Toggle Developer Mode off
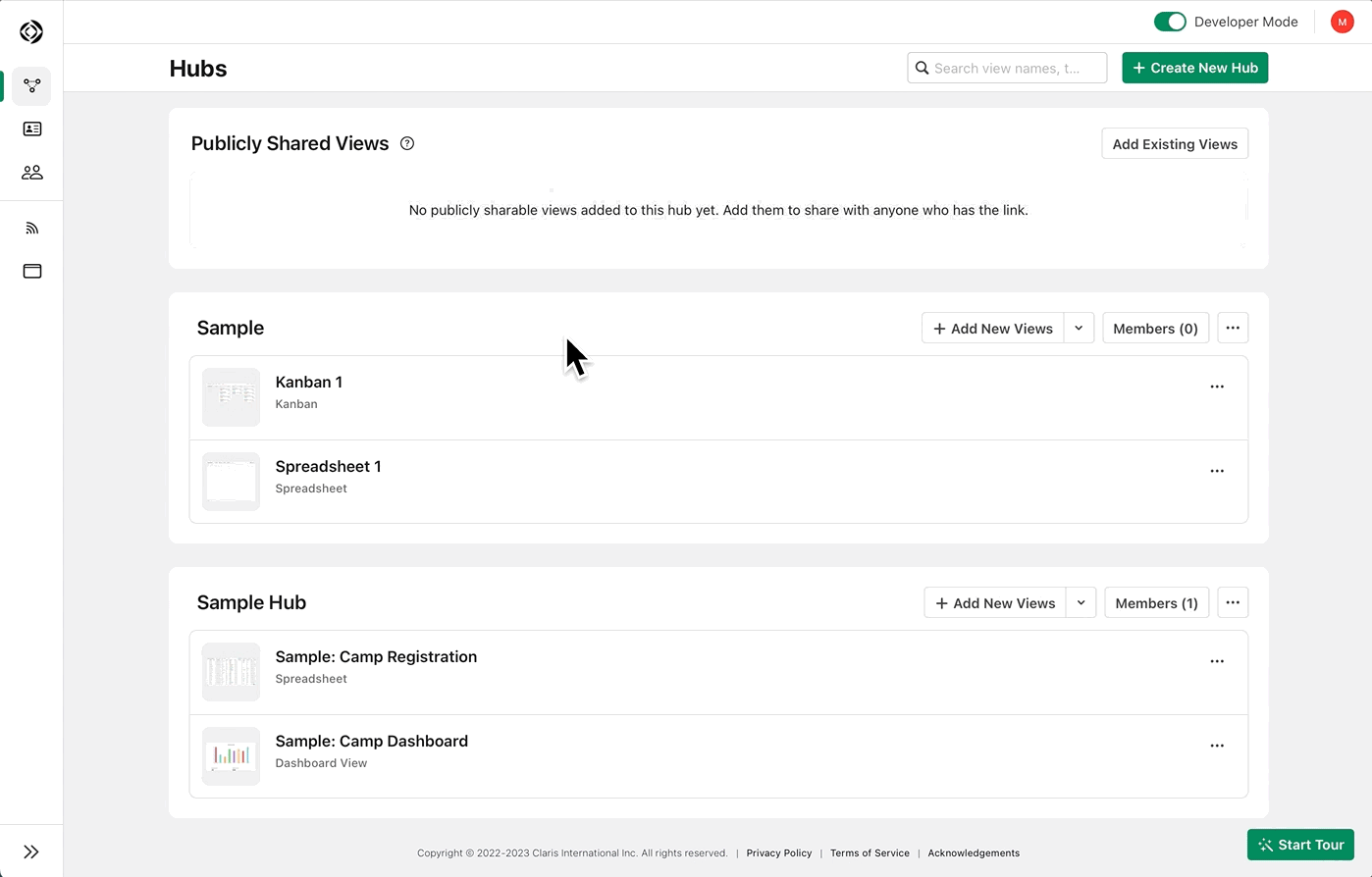 (1170, 21)
